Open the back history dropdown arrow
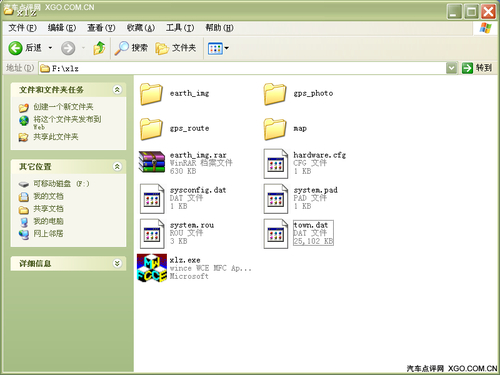 [50, 48]
